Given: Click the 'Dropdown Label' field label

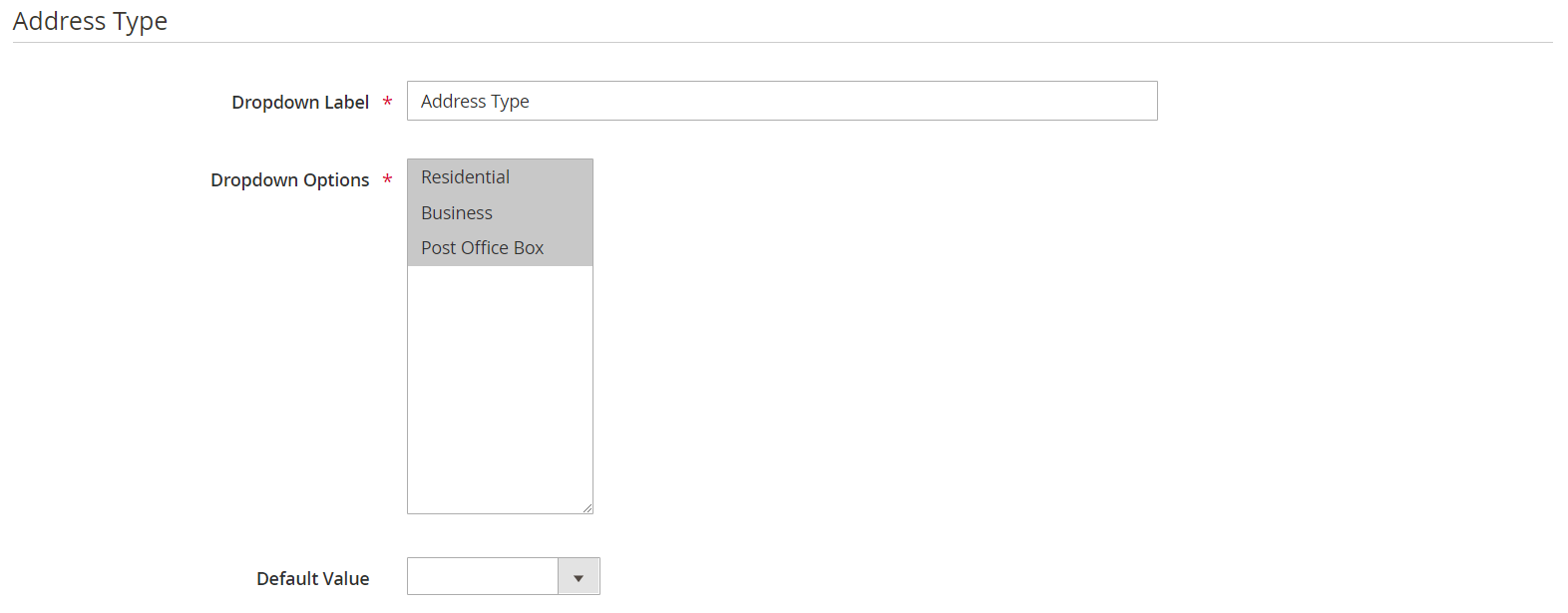Looking at the screenshot, I should pyautogui.click(x=300, y=102).
